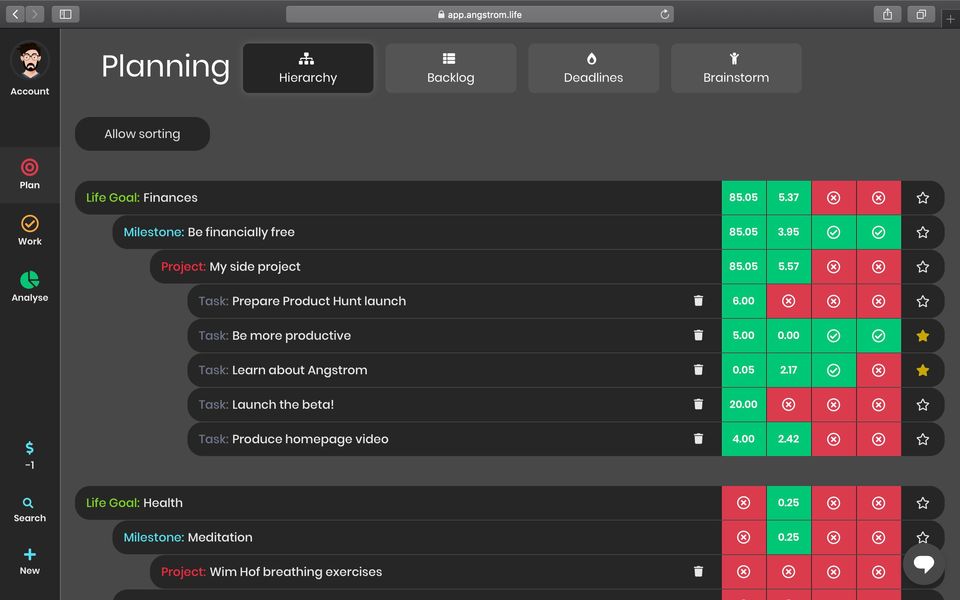Unstar the Be more productive task

(923, 336)
